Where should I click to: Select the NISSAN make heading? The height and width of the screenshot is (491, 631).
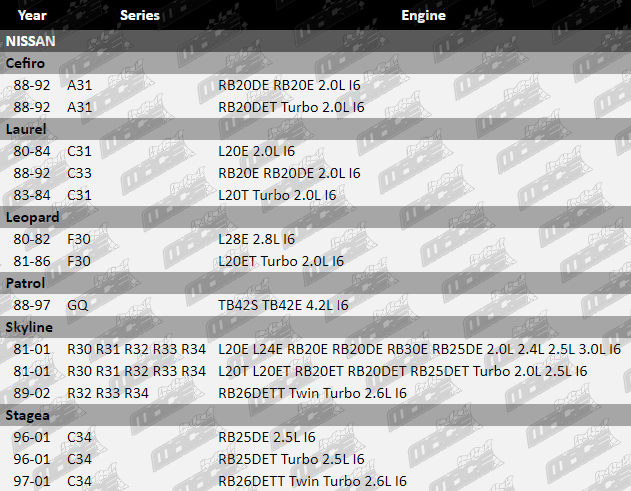(31, 41)
